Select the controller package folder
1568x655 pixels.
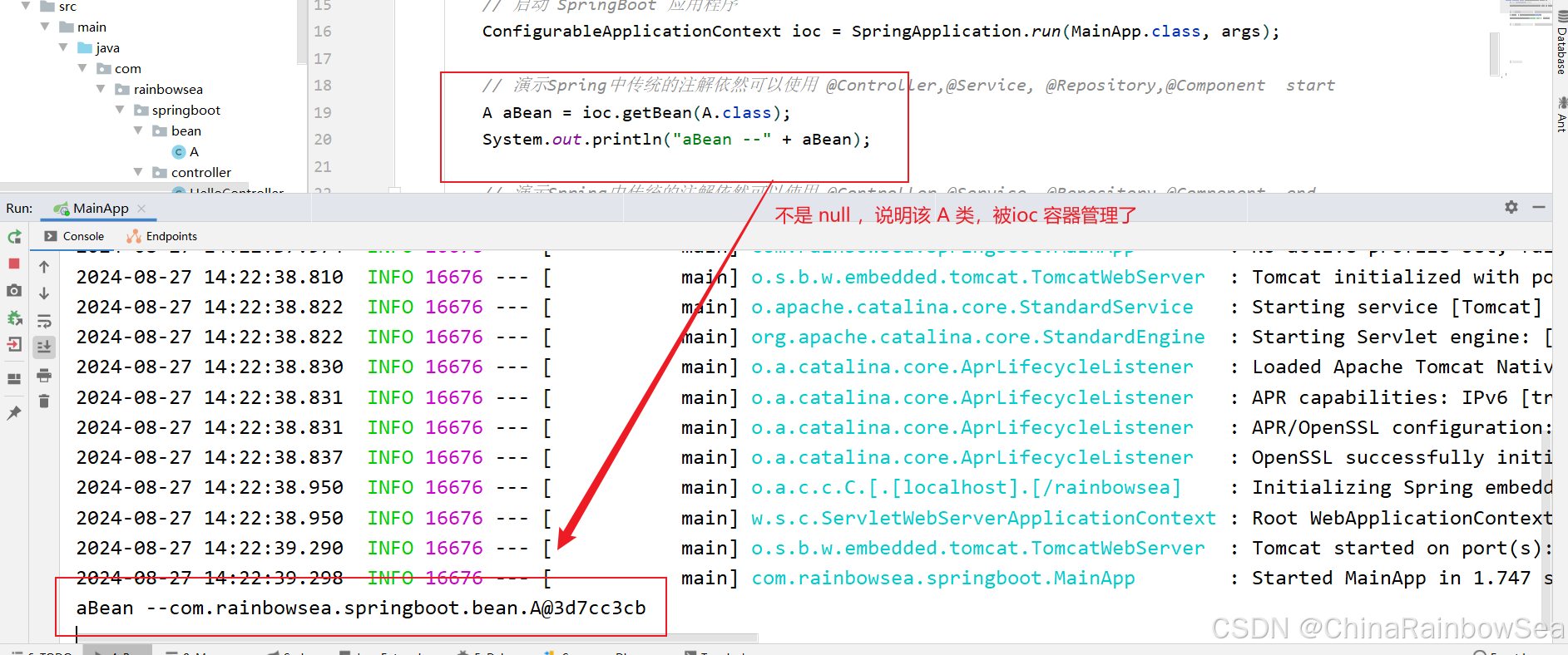tap(192, 172)
